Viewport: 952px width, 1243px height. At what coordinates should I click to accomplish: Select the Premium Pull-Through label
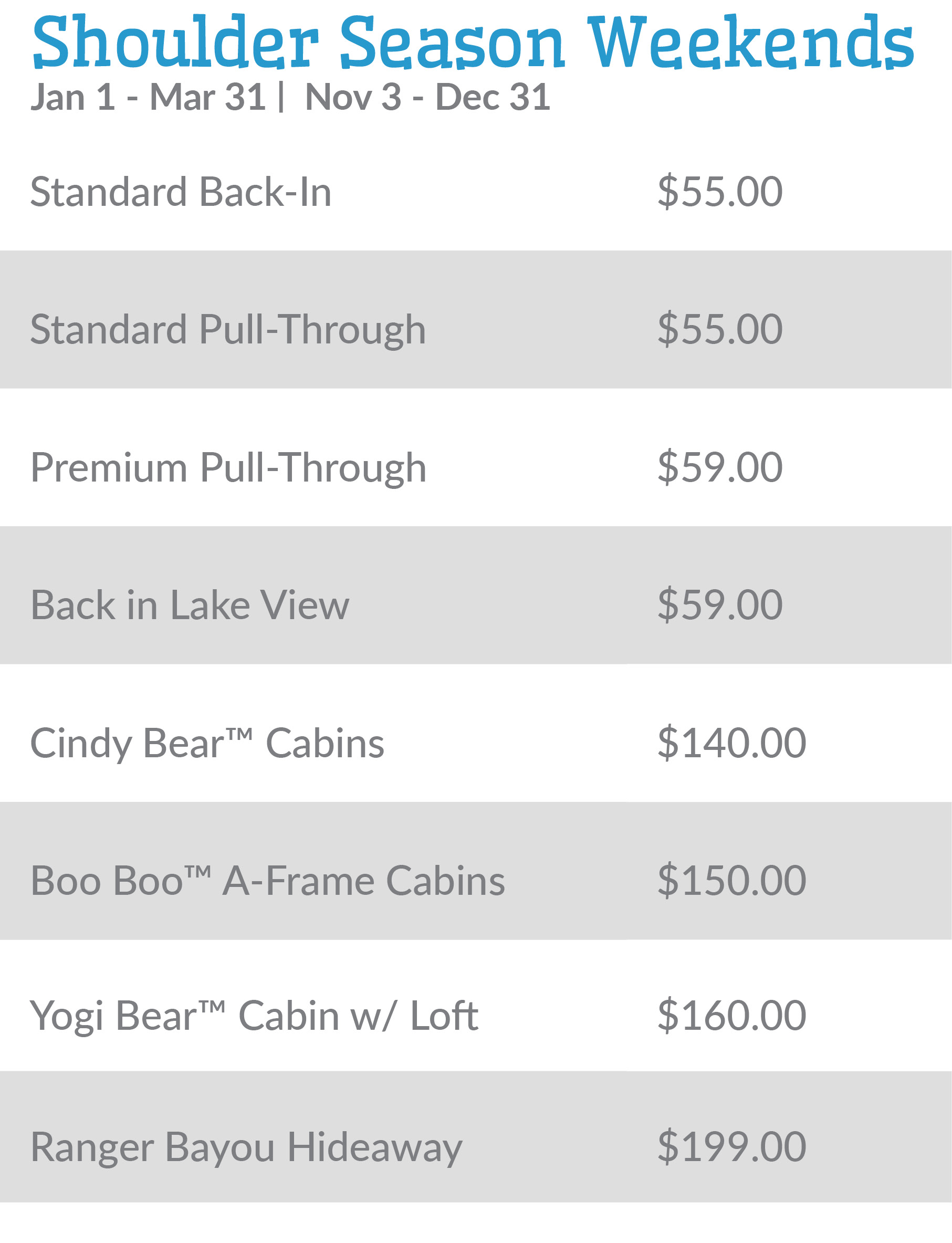click(x=228, y=468)
